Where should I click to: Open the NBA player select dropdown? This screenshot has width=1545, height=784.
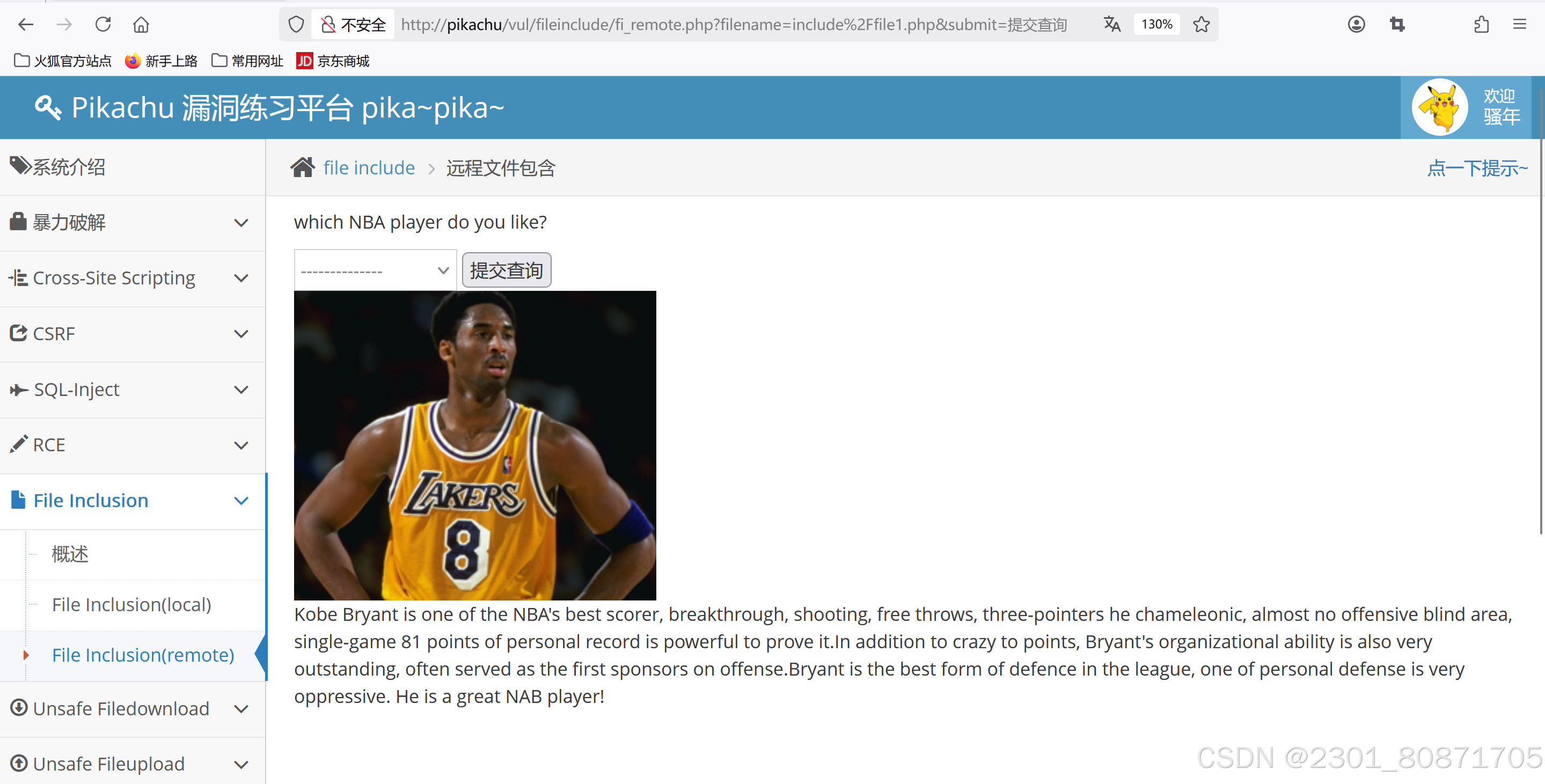[x=375, y=270]
